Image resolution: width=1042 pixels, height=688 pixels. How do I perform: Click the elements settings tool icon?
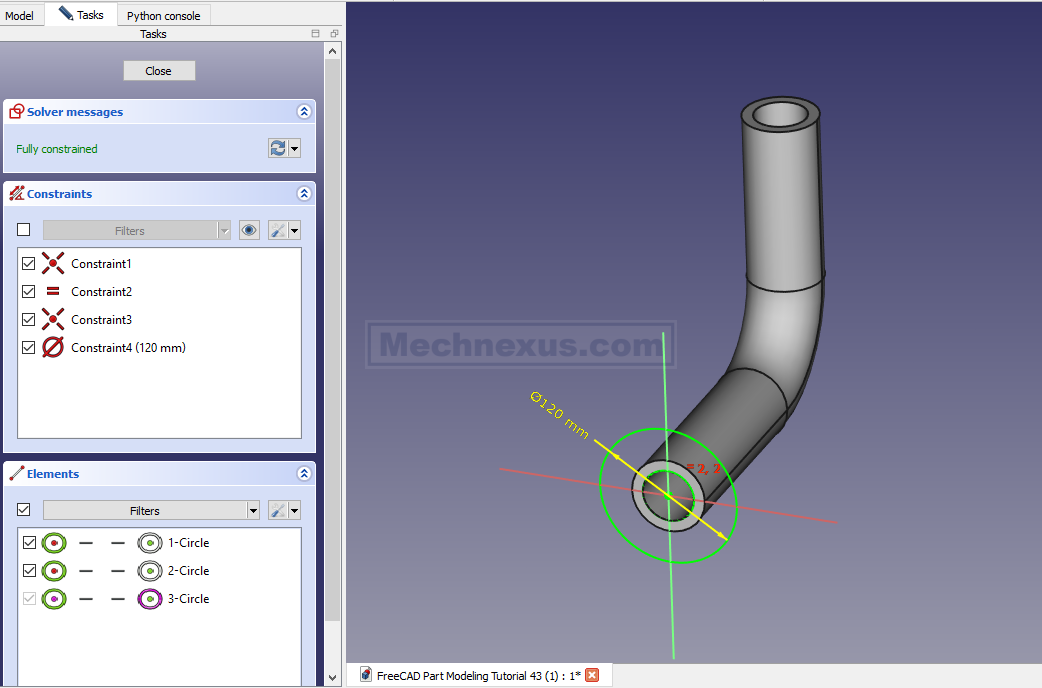pos(278,510)
